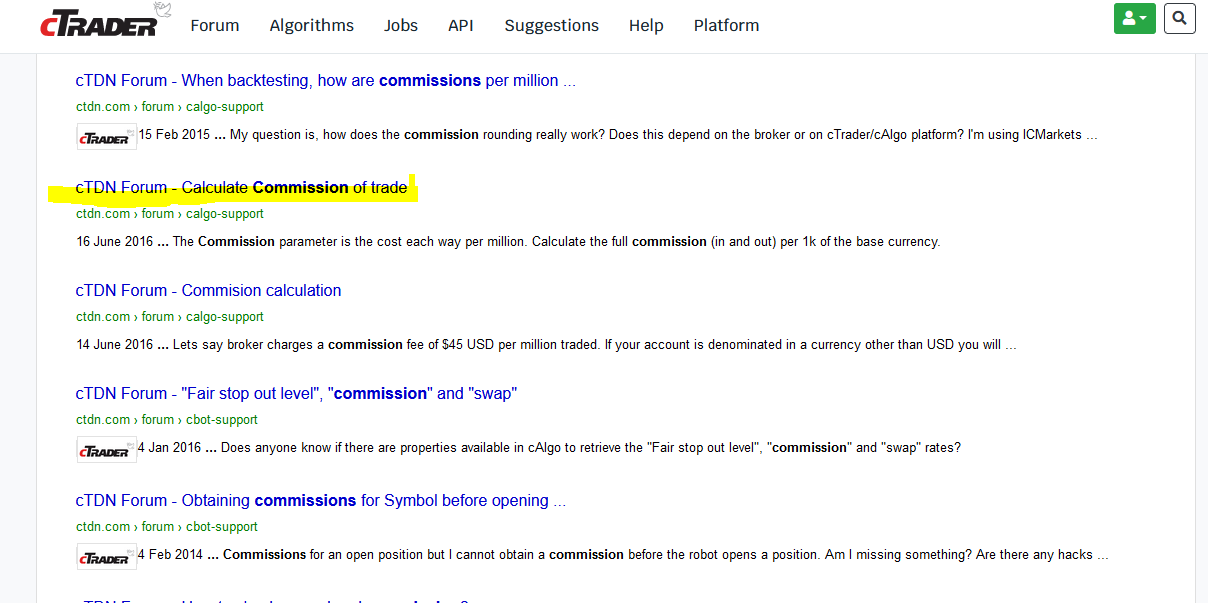Click the URL under 'When backtesting' result
This screenshot has width=1208, height=603.
(x=170, y=107)
